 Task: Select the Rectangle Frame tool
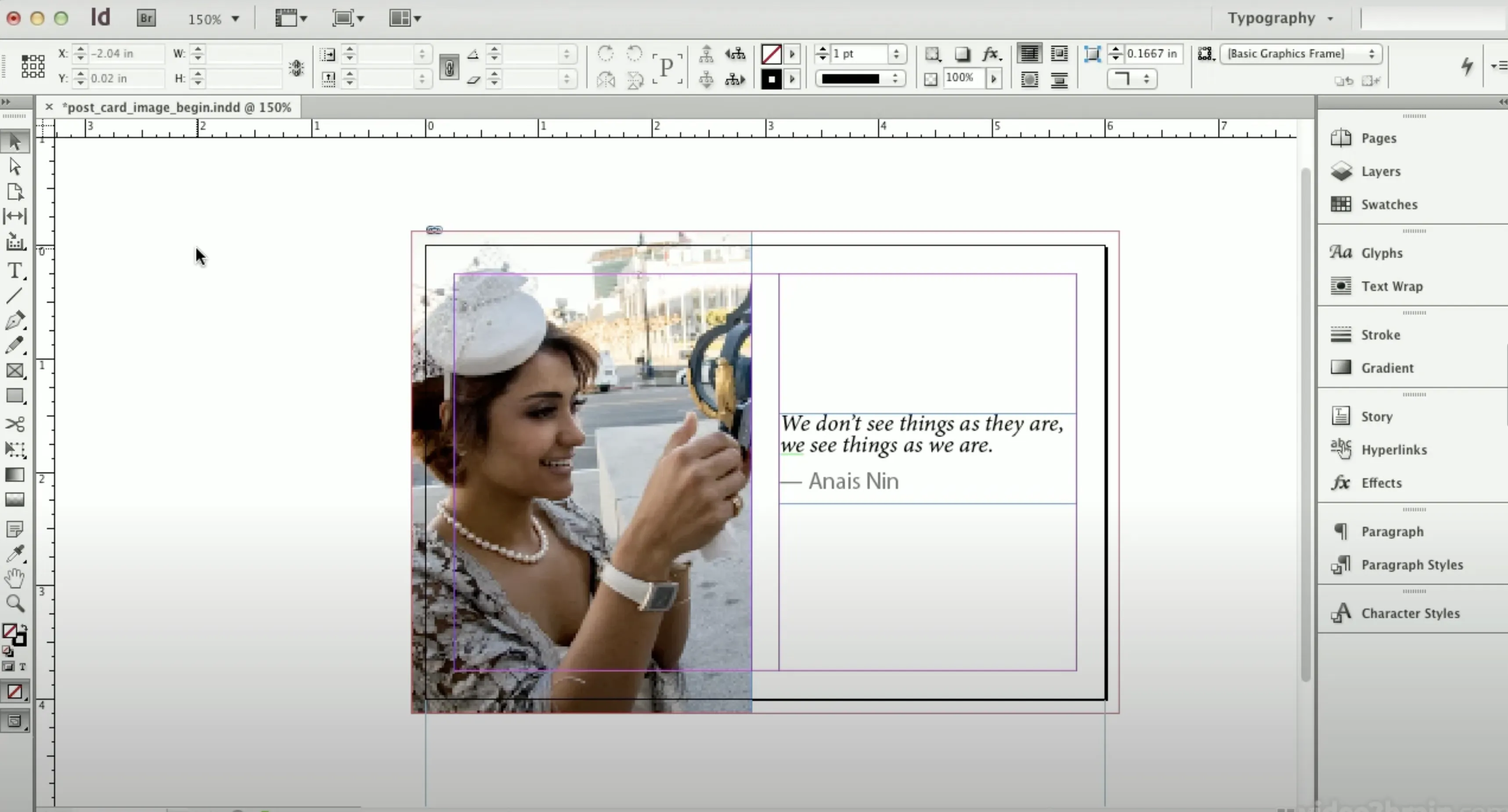[x=14, y=371]
